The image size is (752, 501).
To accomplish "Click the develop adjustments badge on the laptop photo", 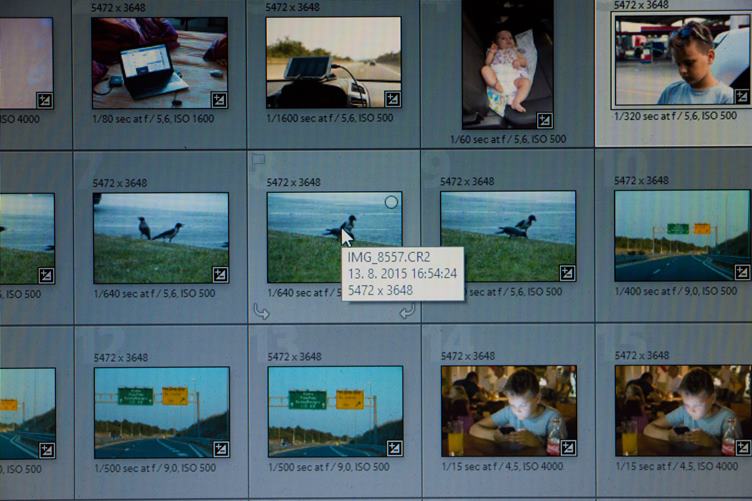I will point(219,99).
